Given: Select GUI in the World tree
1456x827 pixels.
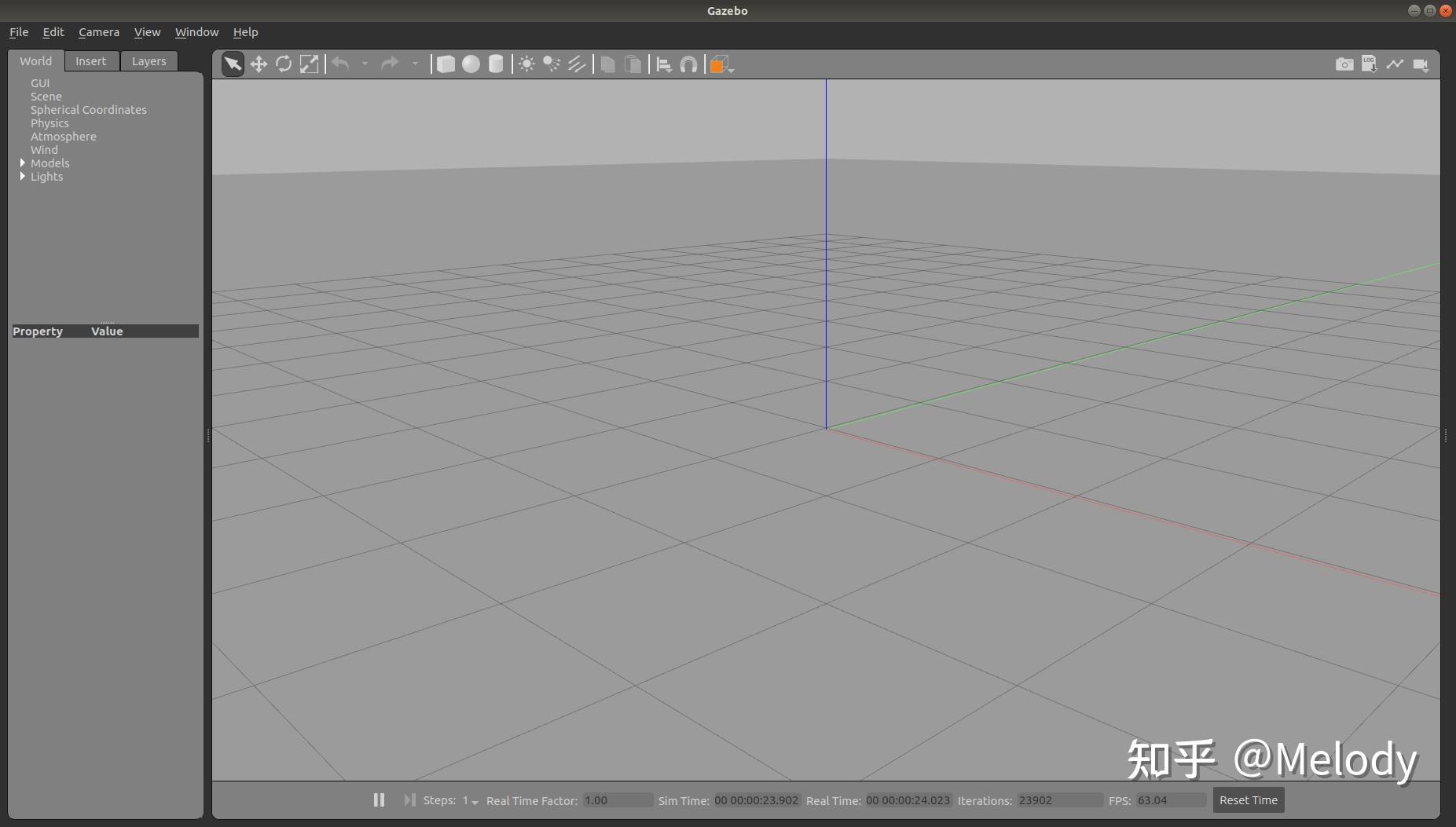Looking at the screenshot, I should tap(40, 83).
